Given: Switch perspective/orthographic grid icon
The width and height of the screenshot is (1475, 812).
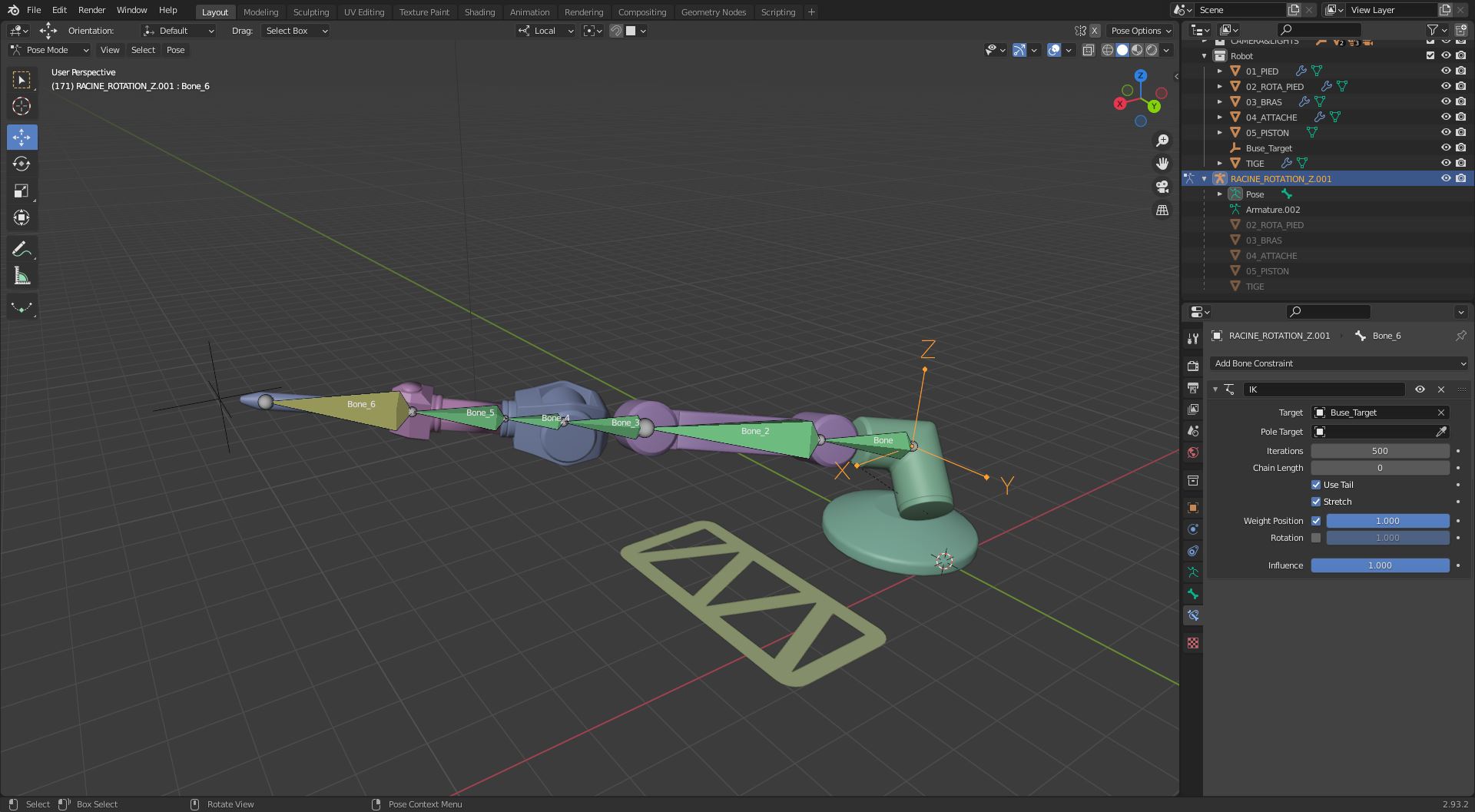Looking at the screenshot, I should tap(1162, 210).
